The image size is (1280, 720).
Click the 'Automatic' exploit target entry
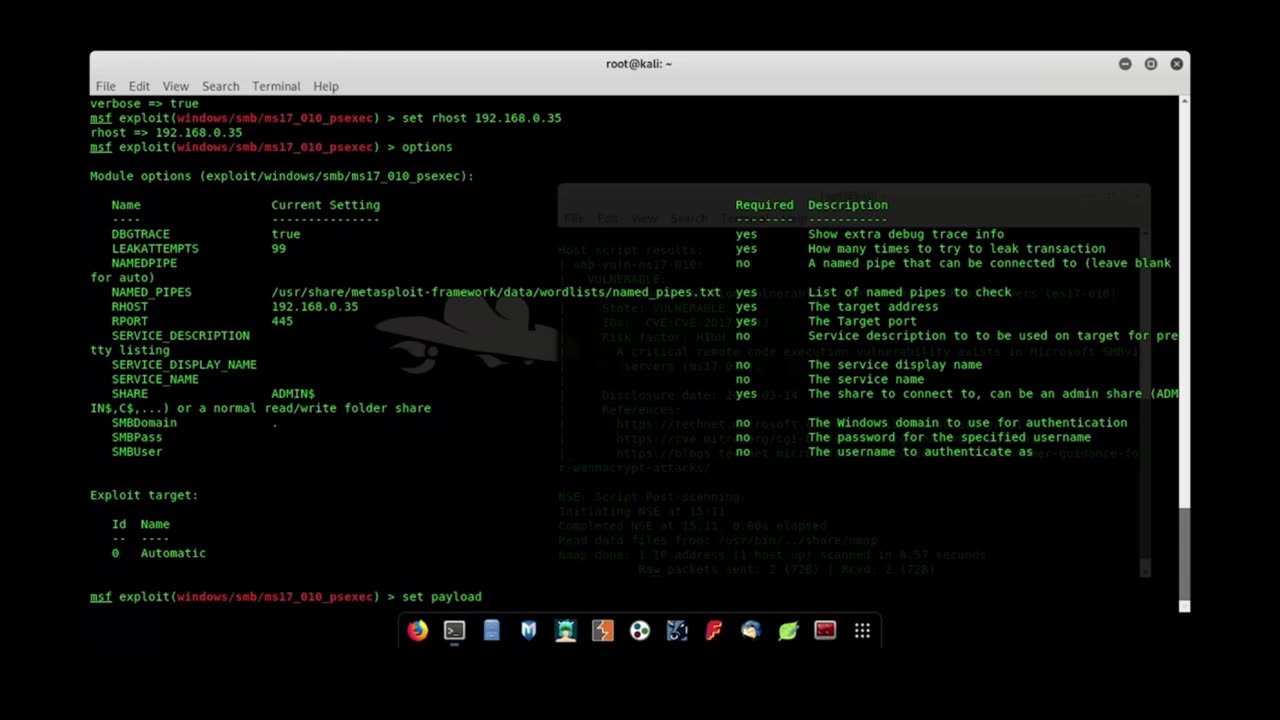[173, 553]
